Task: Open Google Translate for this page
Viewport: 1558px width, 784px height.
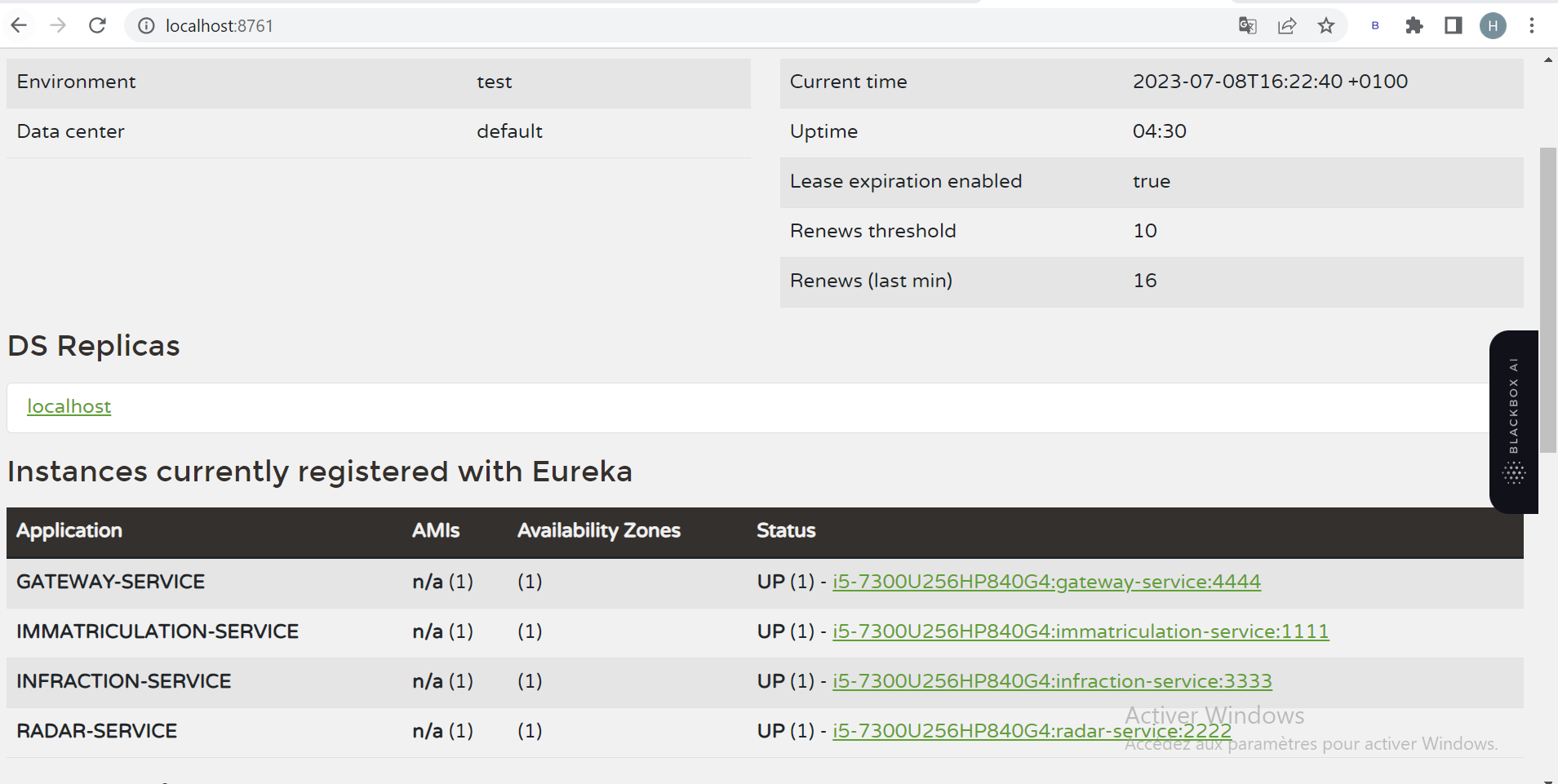Action: tap(1246, 25)
